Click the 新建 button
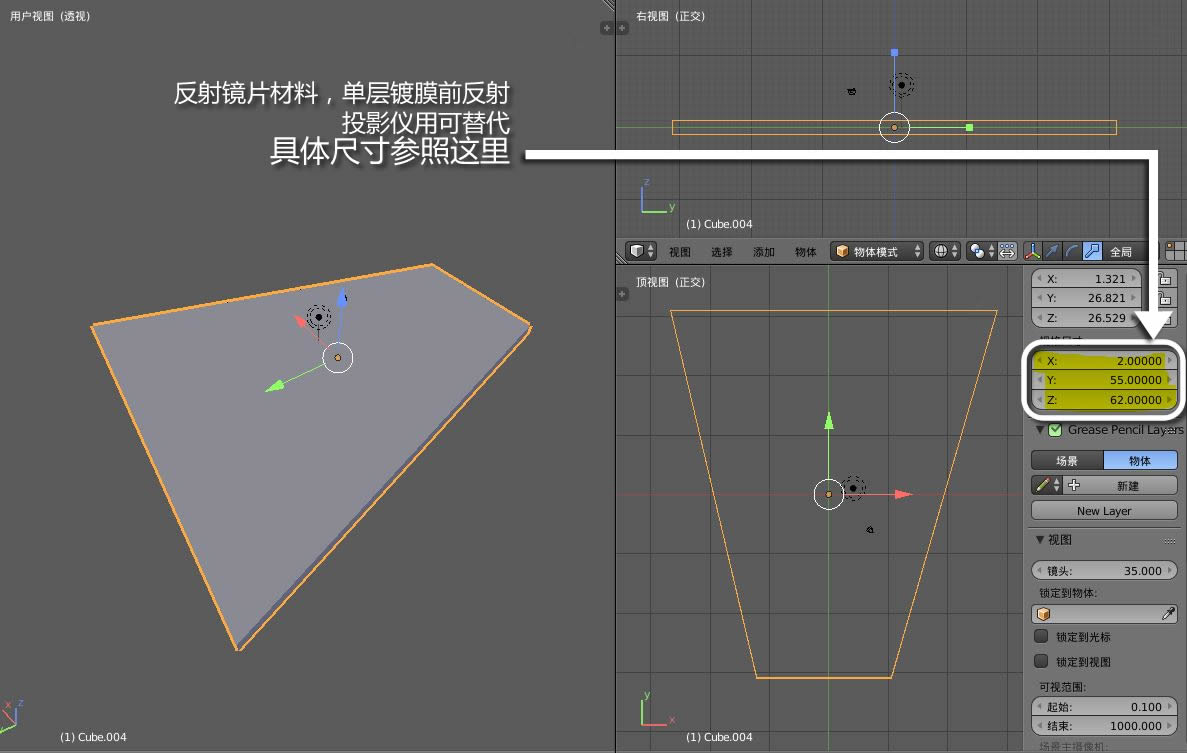Image resolution: width=1187 pixels, height=753 pixels. tap(1120, 485)
